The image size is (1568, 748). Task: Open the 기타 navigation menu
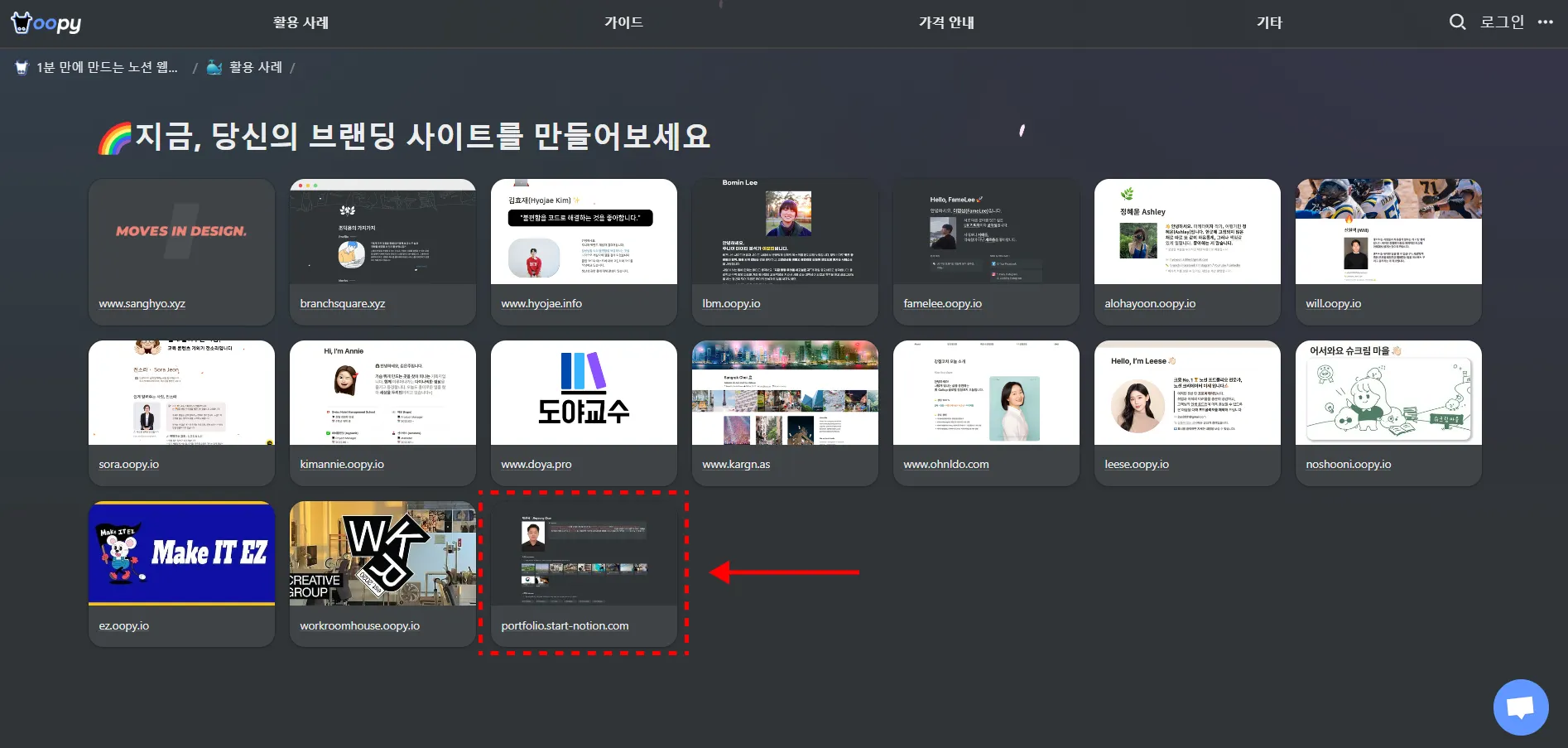(x=1270, y=22)
